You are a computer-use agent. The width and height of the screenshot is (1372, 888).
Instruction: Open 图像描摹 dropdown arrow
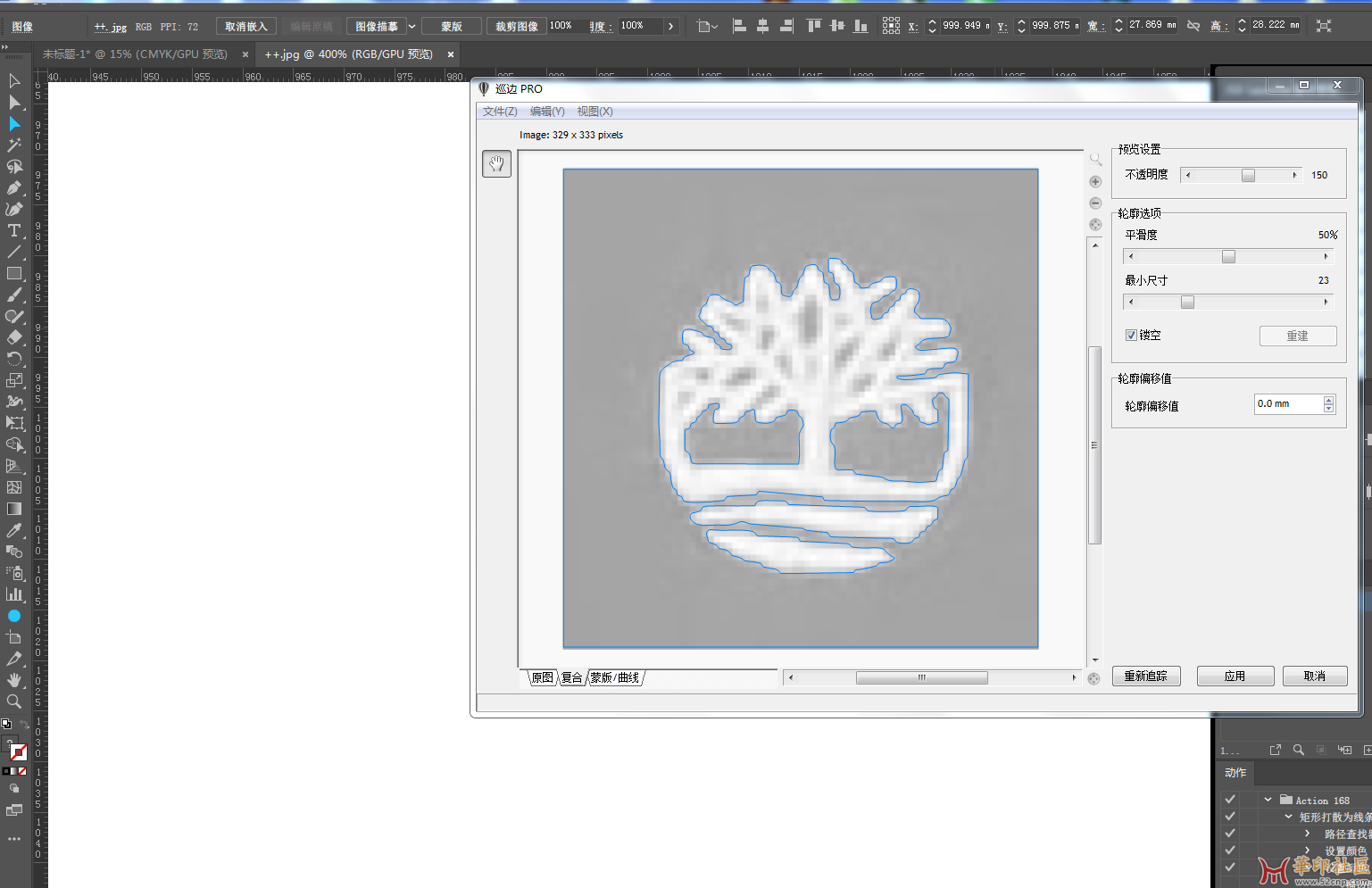pyautogui.click(x=412, y=27)
